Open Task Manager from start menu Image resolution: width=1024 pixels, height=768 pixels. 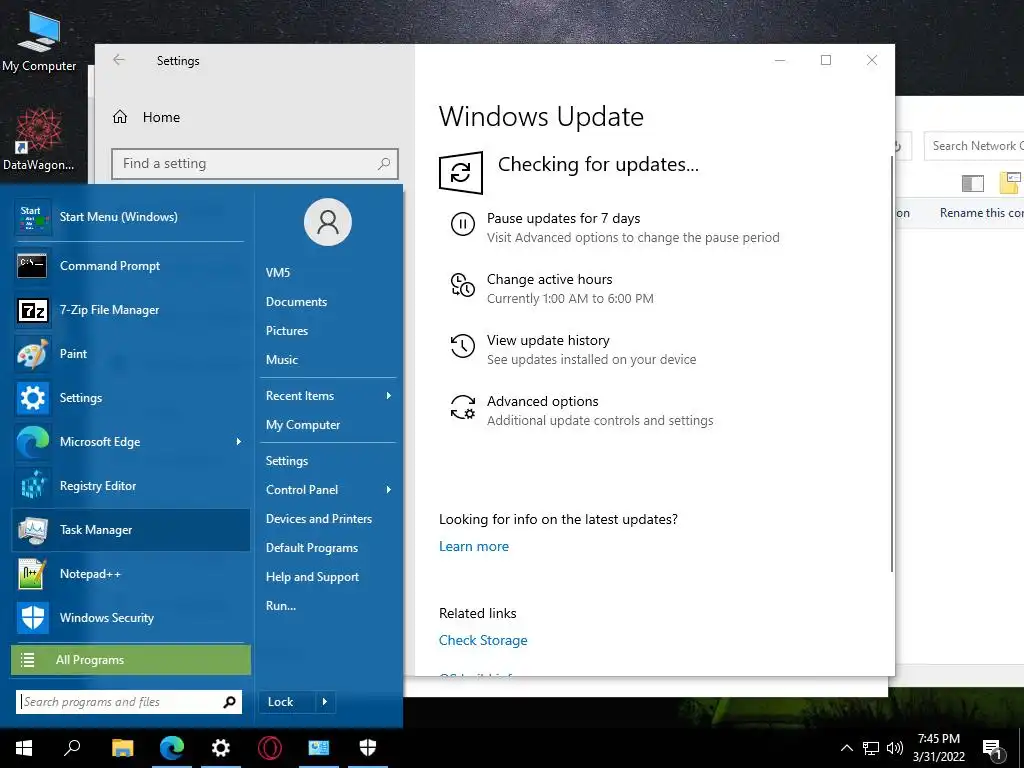131,530
